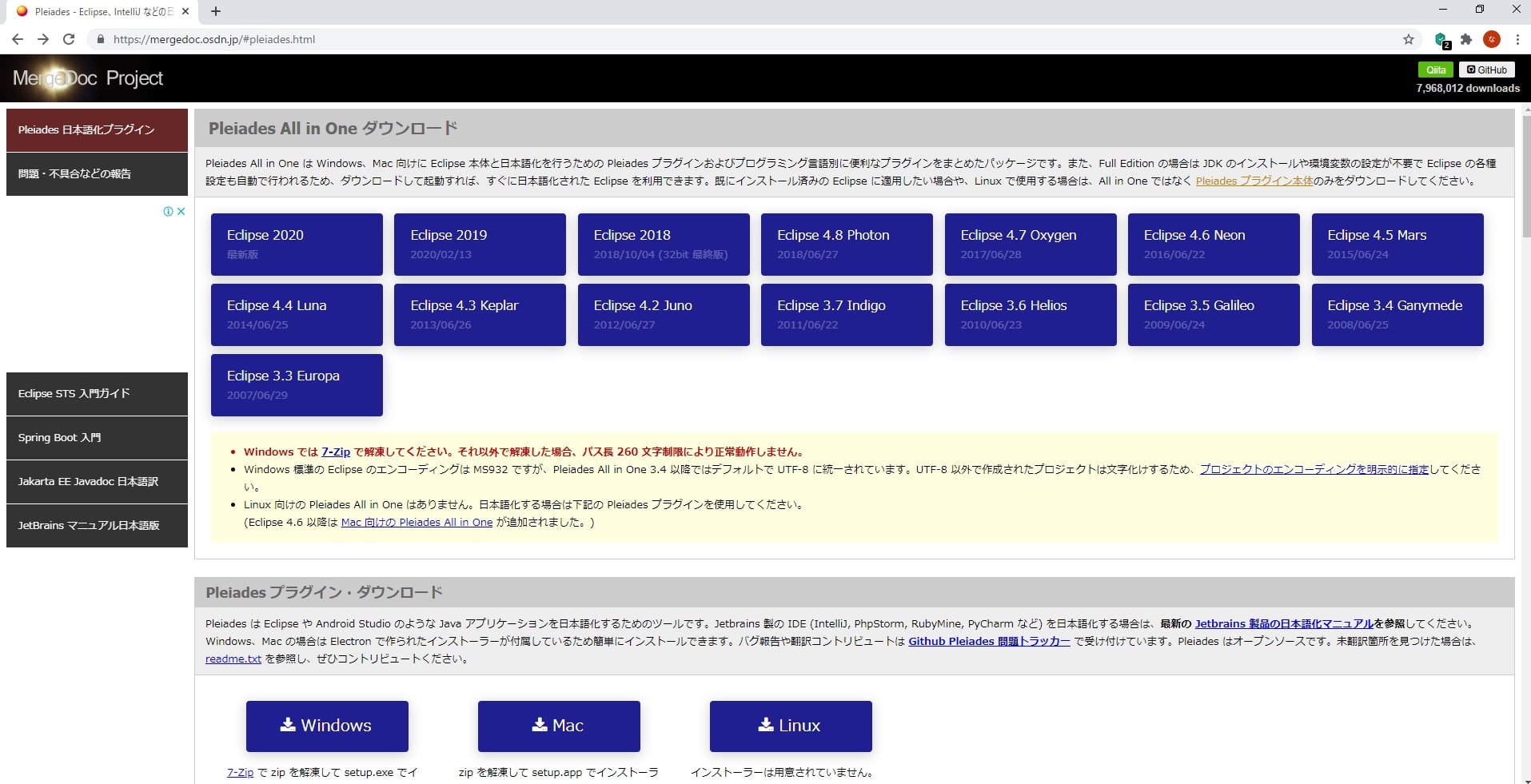Go back to previous page
Screen dimensions: 1531x784
click(18, 39)
